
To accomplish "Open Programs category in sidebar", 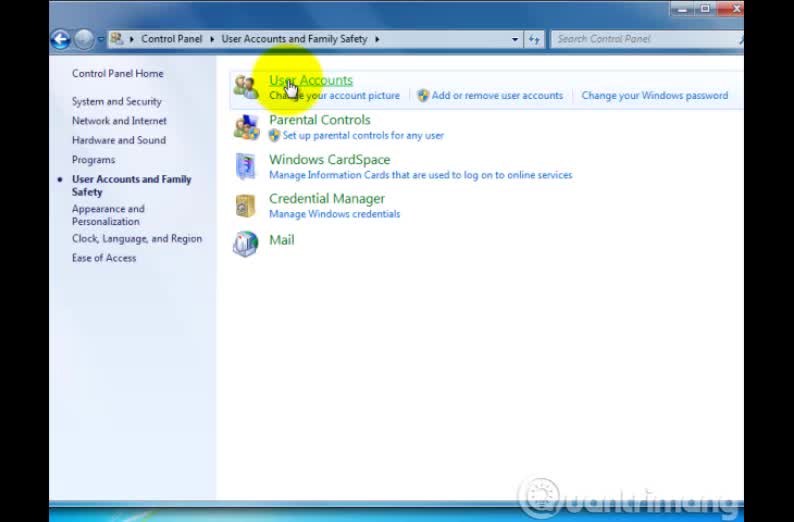I will 93,160.
